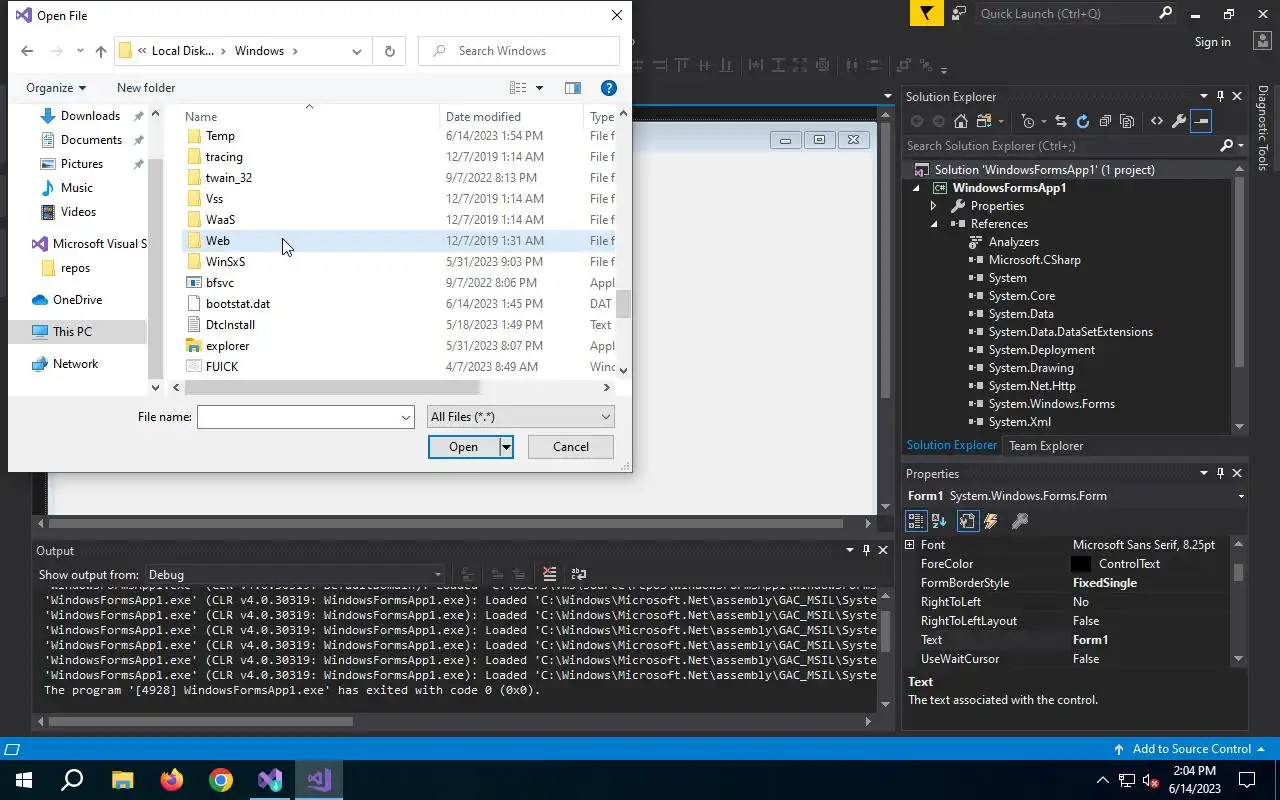
Task: Toggle auto-hide pin on Output panel
Action: point(866,551)
